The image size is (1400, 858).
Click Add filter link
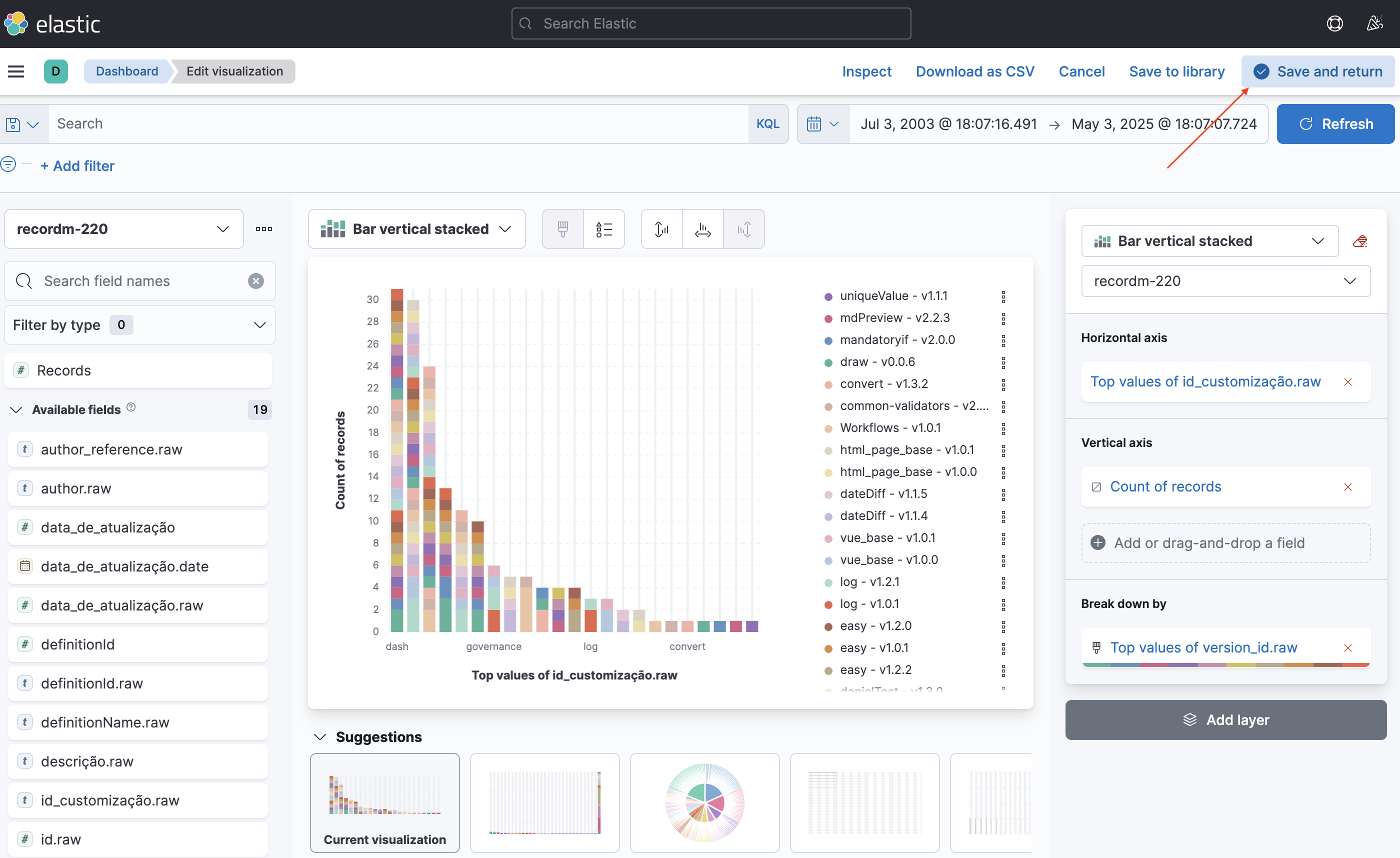(77, 166)
